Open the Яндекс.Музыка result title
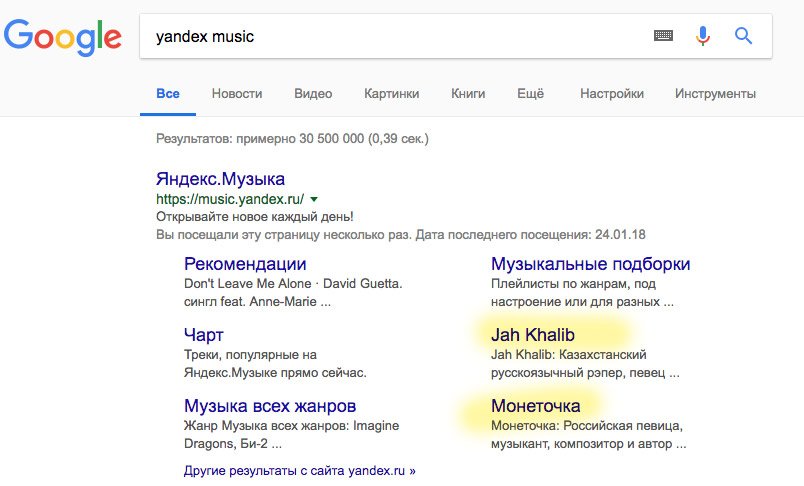Screen dimensions: 804x486 (220, 179)
